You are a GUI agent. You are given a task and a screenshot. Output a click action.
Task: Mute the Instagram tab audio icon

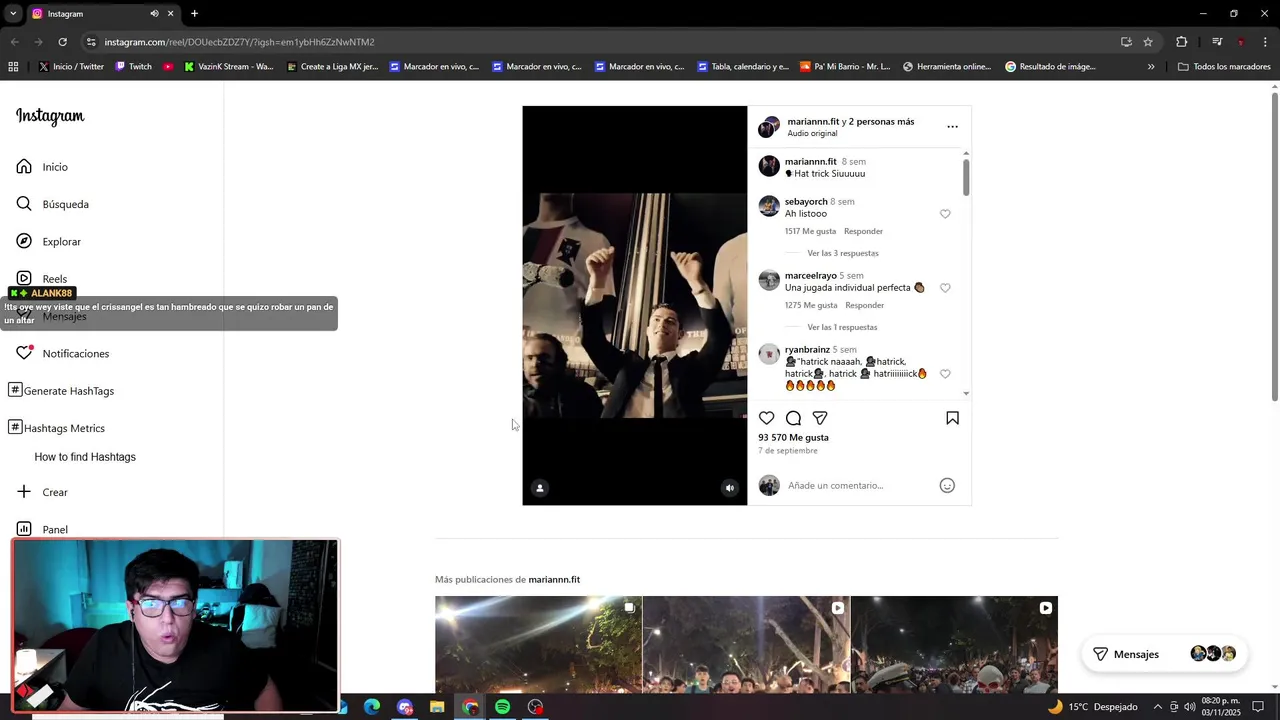(154, 14)
